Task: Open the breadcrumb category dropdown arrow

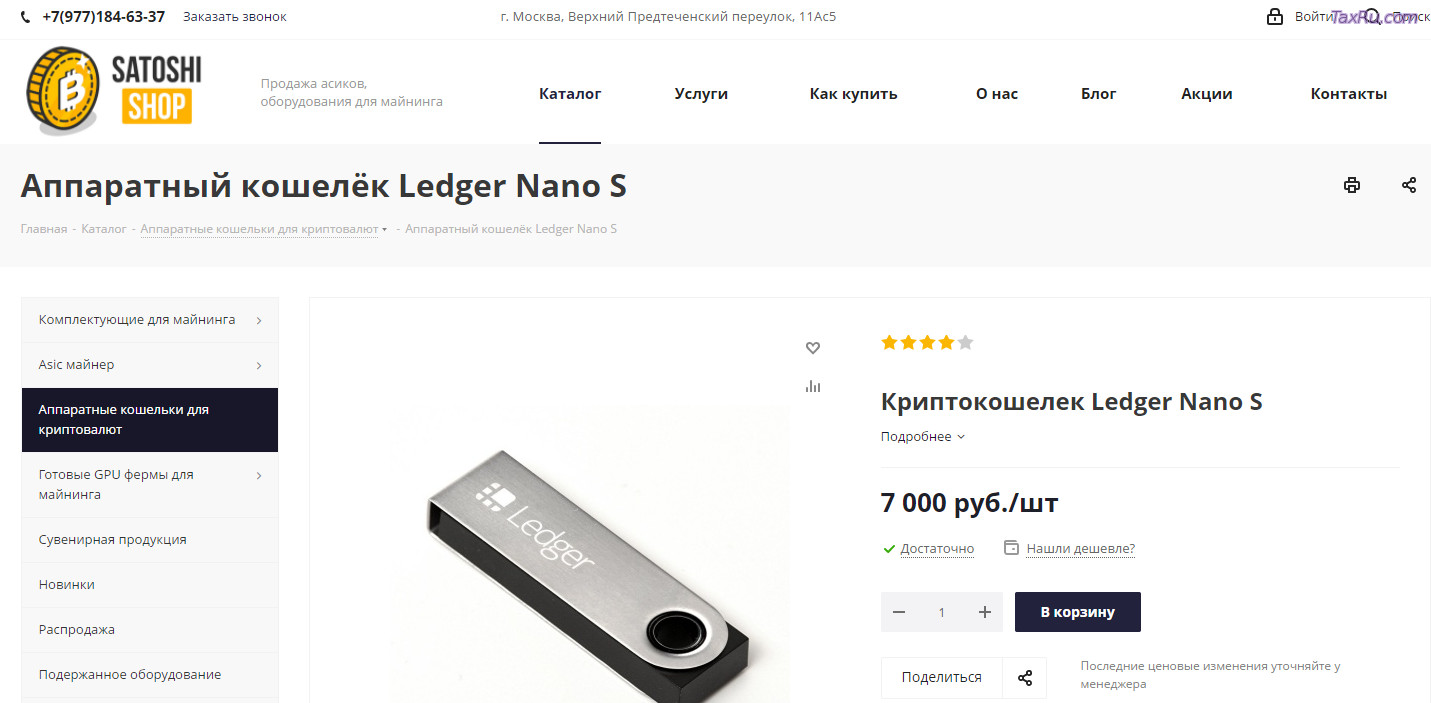Action: point(385,228)
